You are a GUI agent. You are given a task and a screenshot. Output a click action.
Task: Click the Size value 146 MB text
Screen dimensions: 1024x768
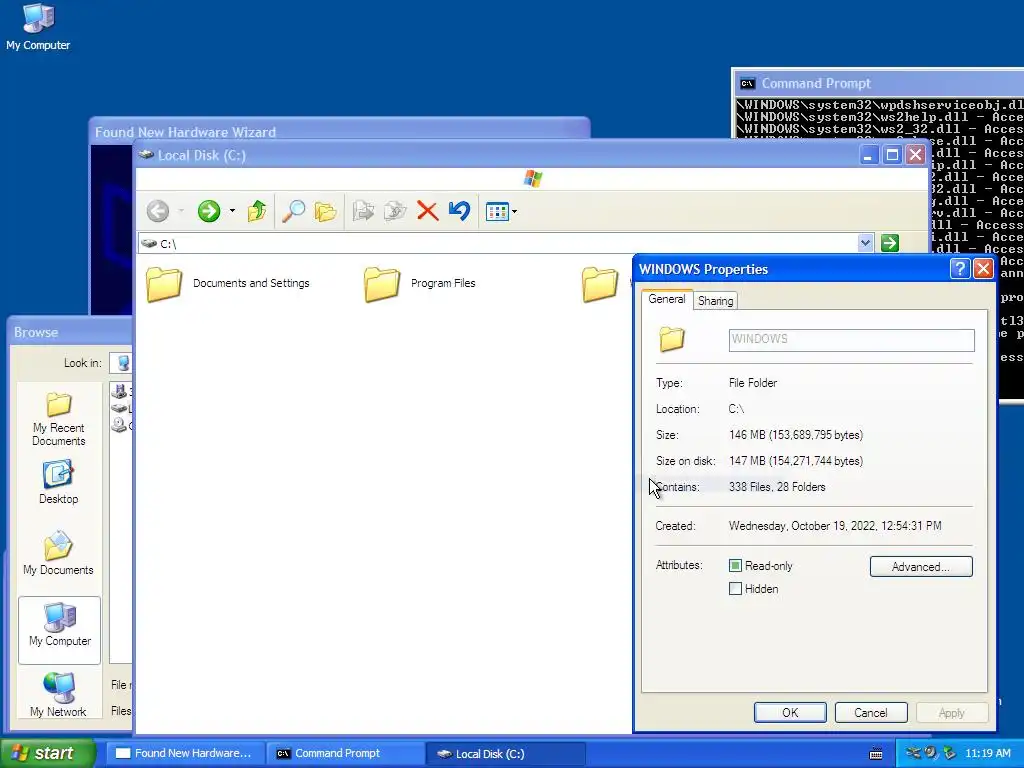pos(796,435)
